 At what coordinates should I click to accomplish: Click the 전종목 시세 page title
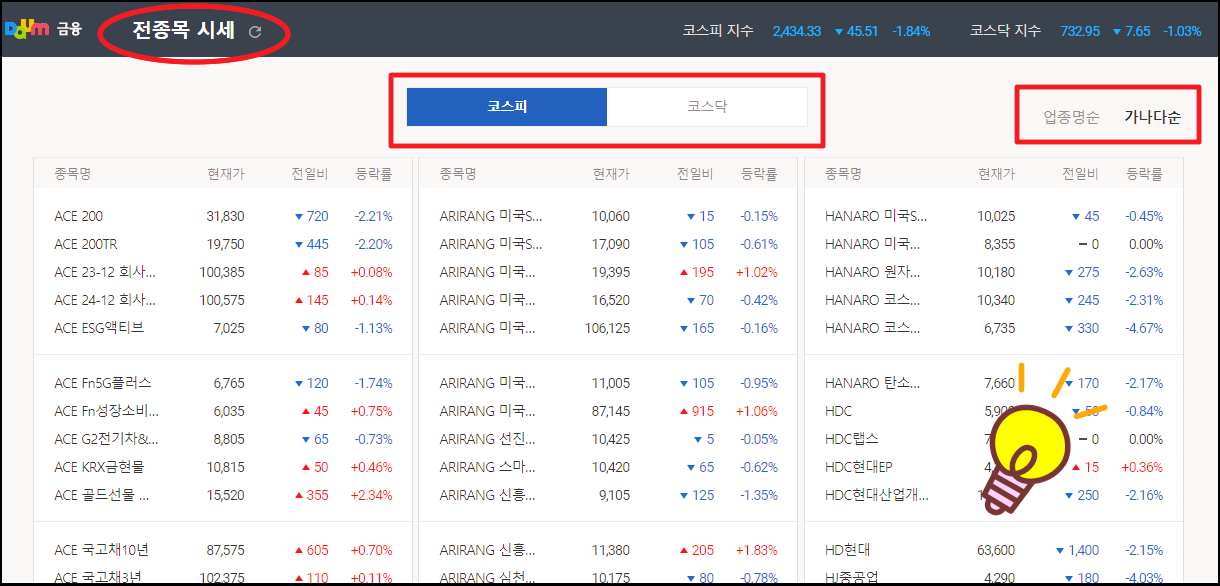point(183,31)
